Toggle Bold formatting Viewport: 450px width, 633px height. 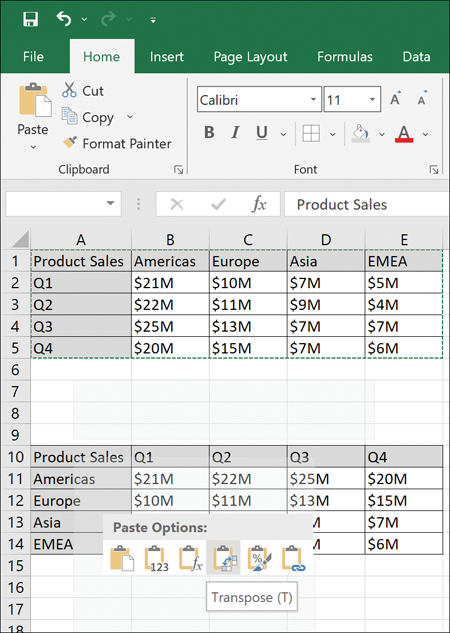click(x=209, y=132)
